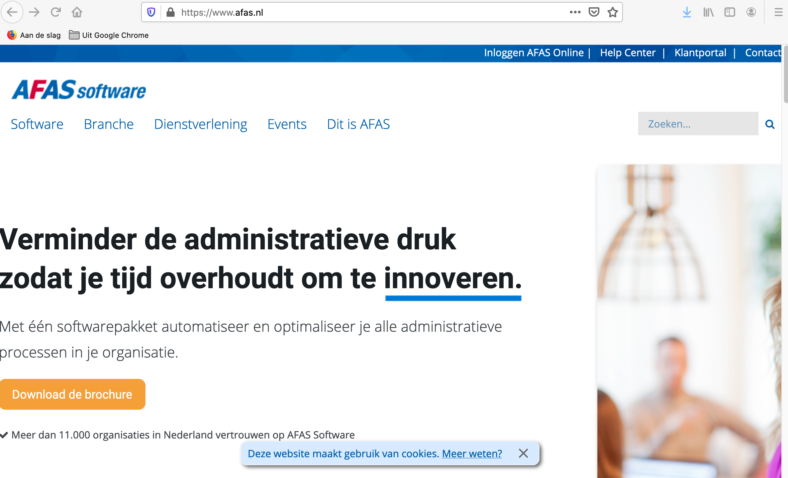788x478 pixels.
Task: Open the library bookshelf icon
Action: pyautogui.click(x=708, y=12)
